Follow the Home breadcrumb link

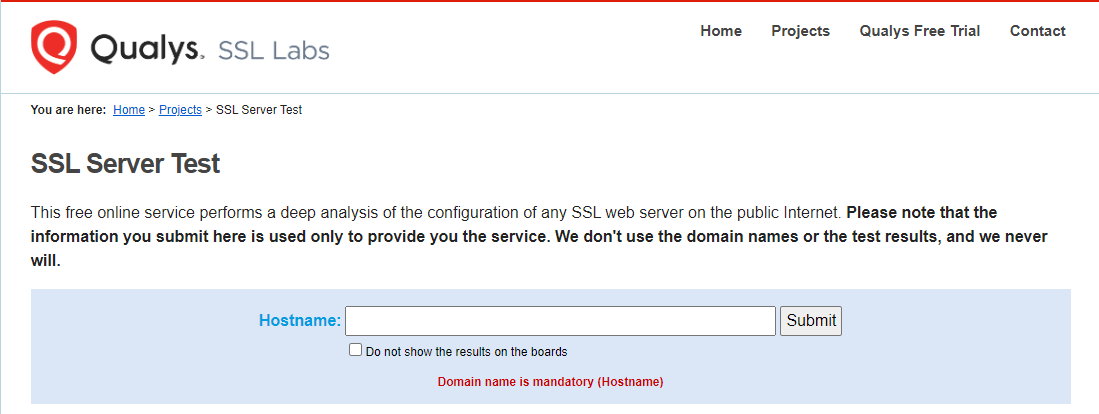[129, 110]
